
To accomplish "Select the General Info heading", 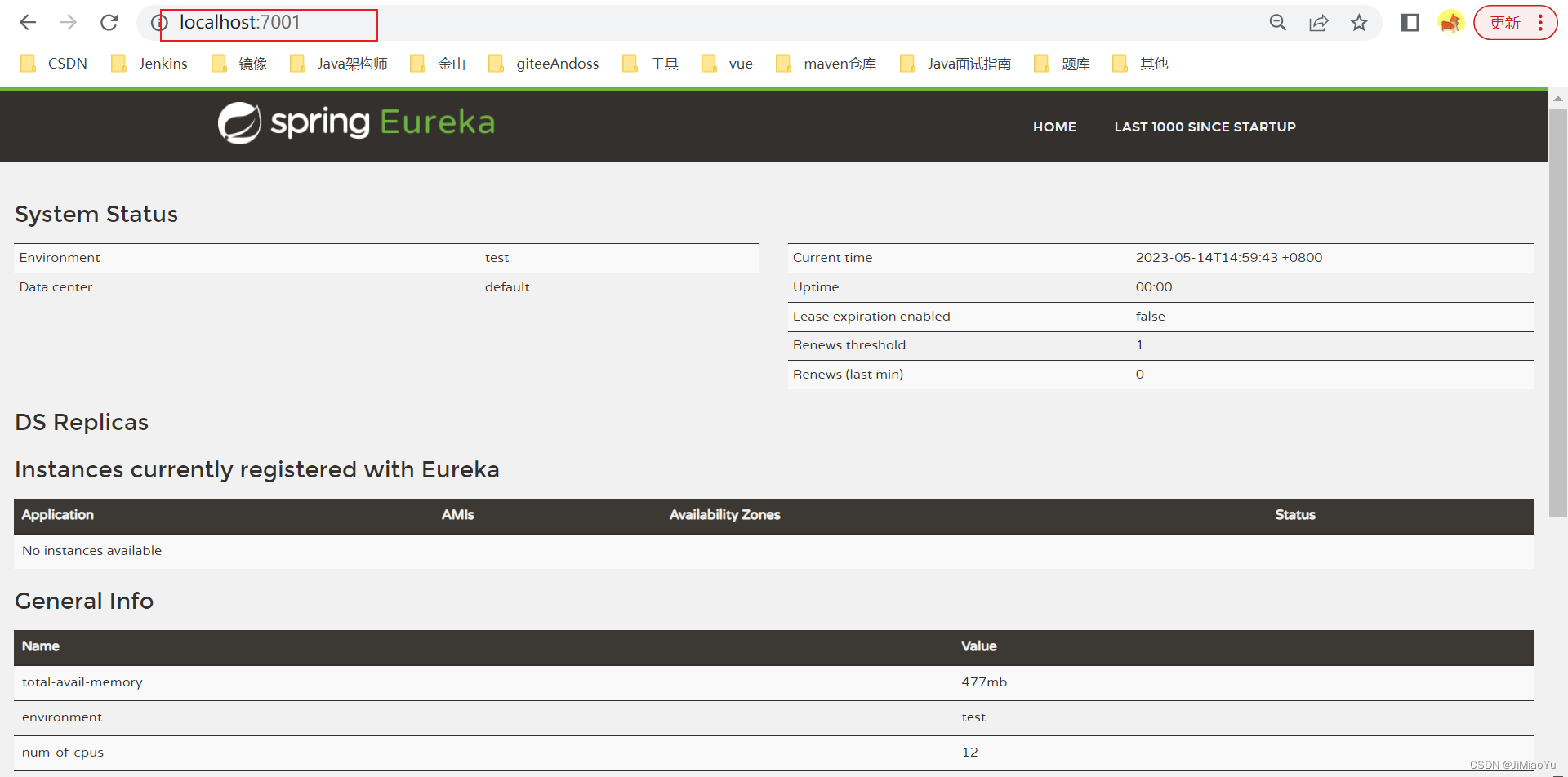I will pos(84,601).
